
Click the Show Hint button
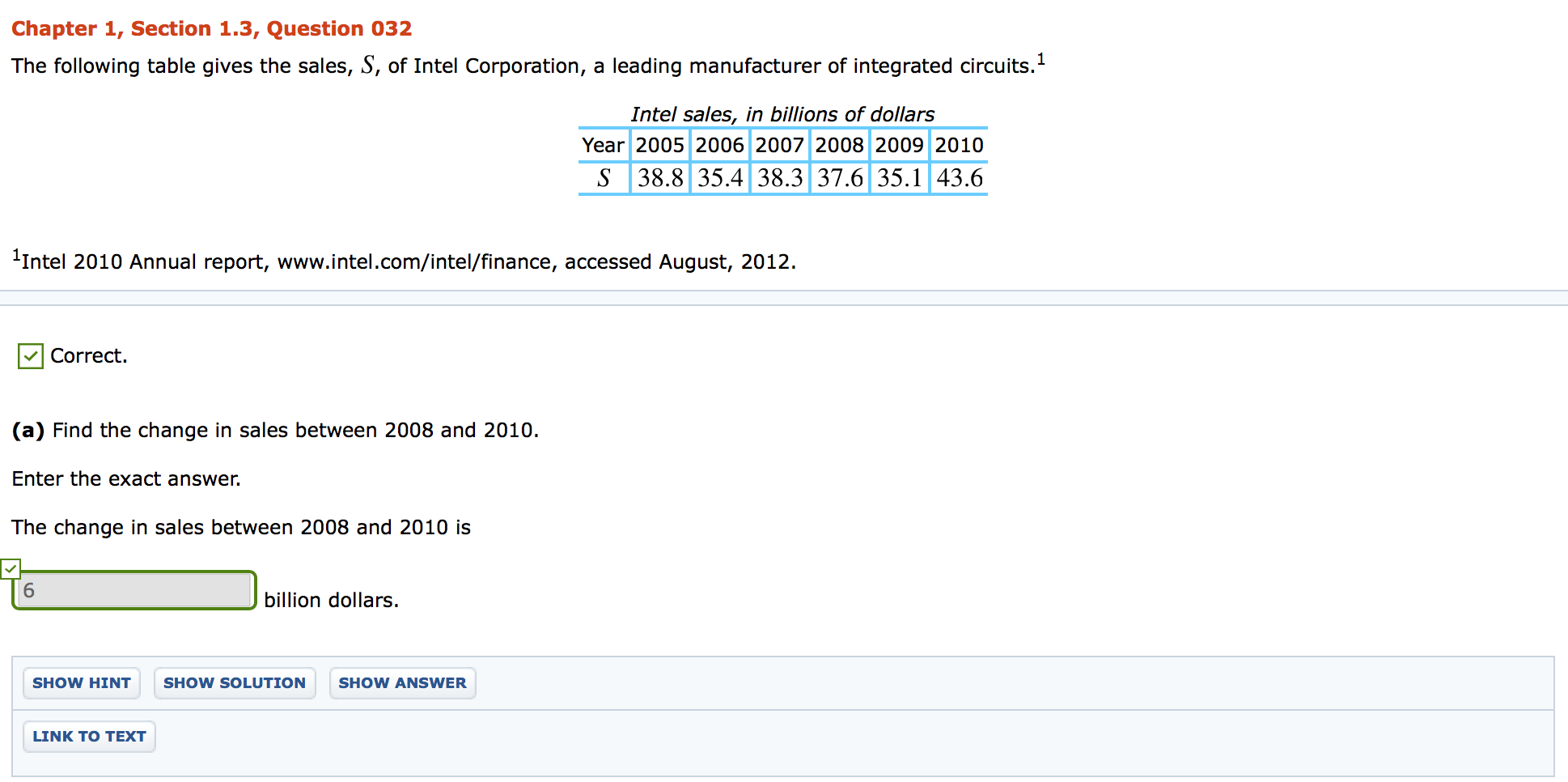point(81,683)
